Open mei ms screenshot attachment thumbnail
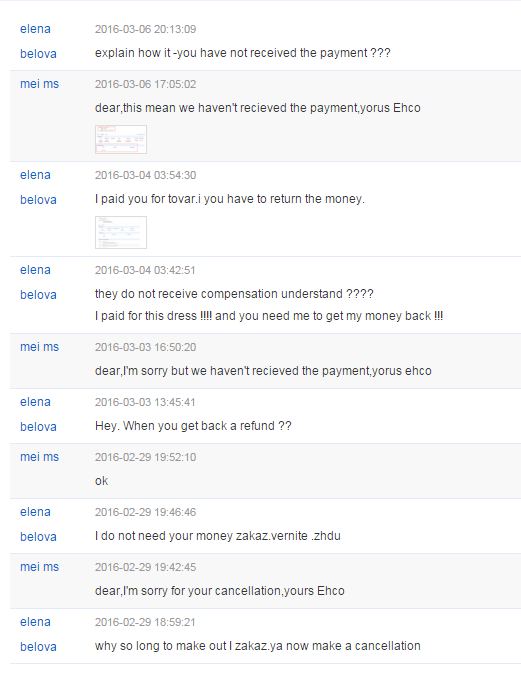Viewport: 521px width, 682px height. point(121,139)
